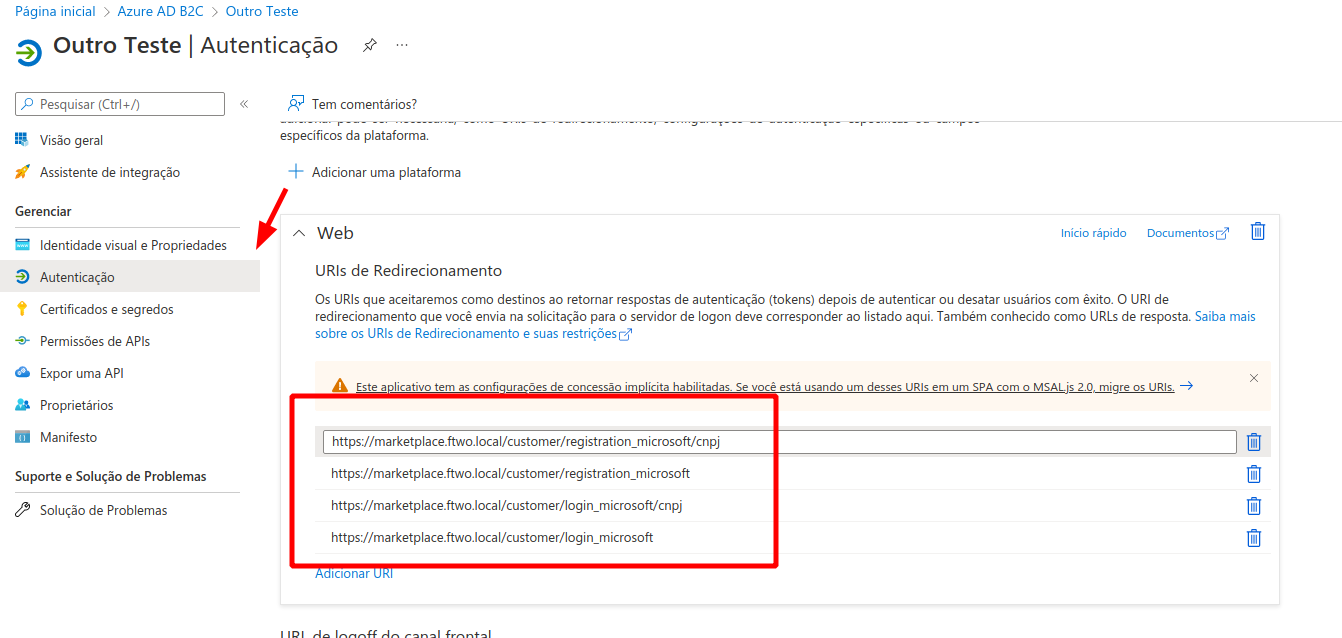Select Autenticação in the sidebar
1342x638 pixels.
pos(130,277)
